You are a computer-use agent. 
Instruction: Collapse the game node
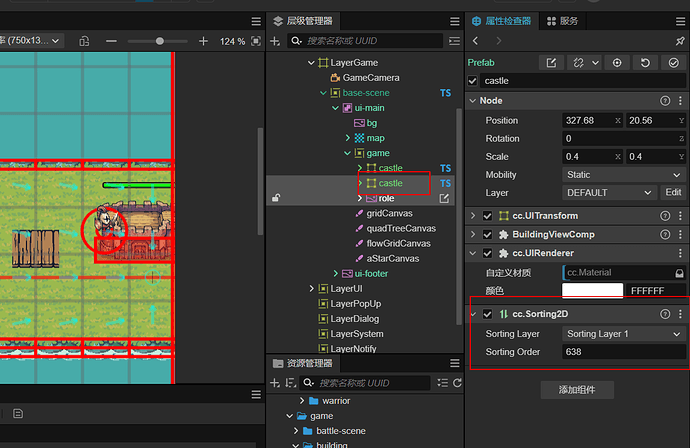click(347, 153)
